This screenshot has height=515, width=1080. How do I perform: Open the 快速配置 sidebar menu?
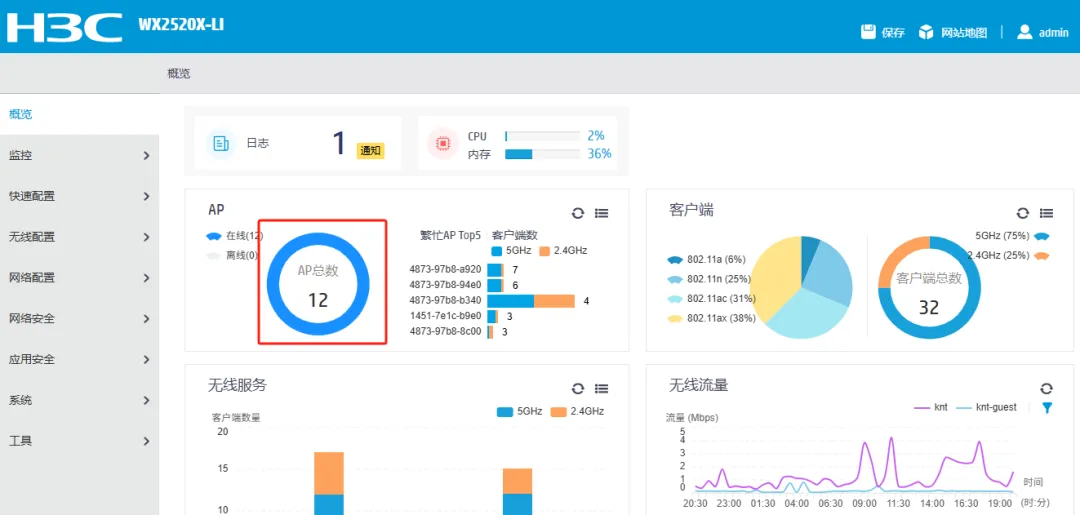point(79,196)
